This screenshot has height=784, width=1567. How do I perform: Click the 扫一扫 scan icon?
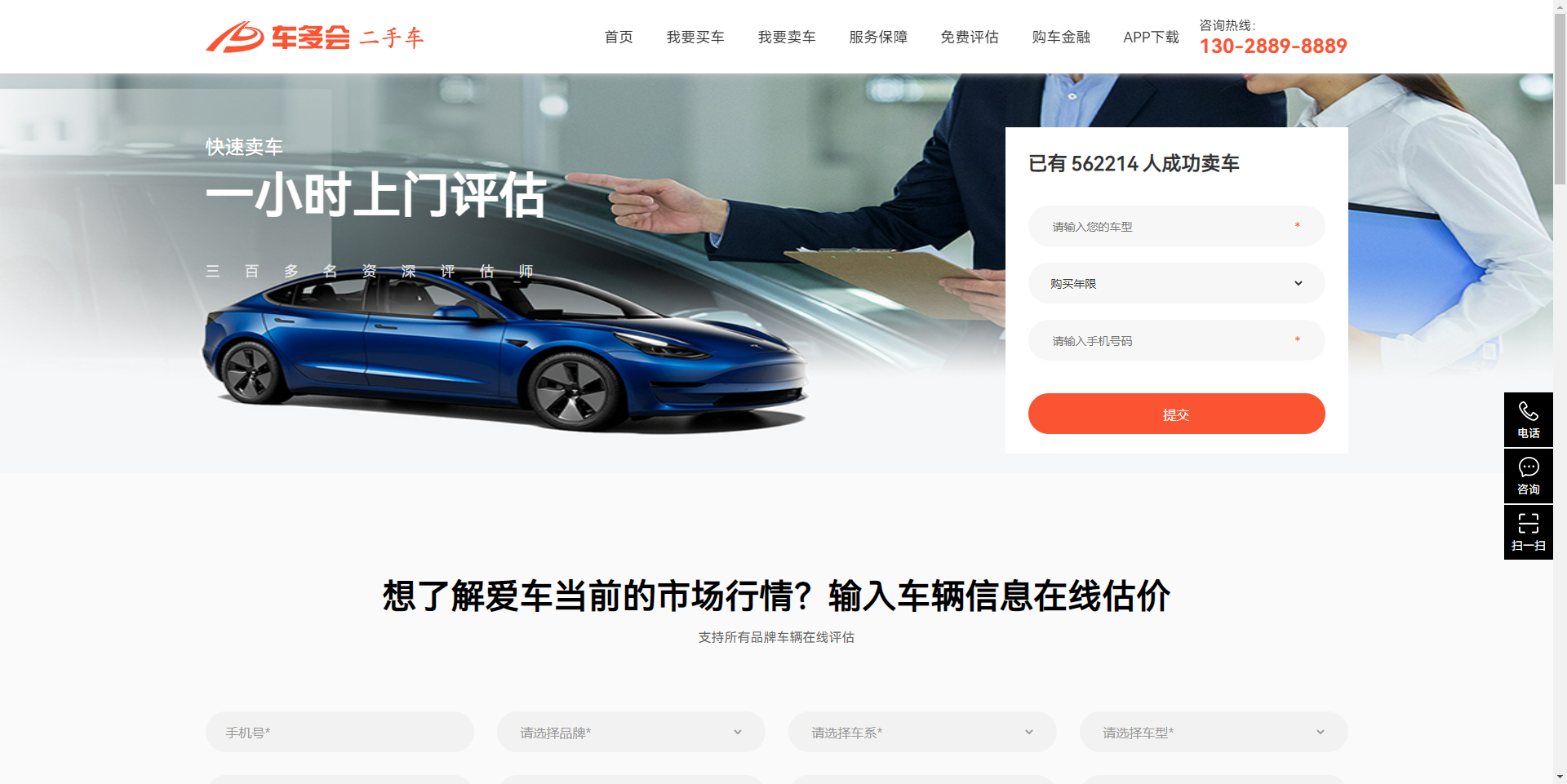tap(1528, 523)
